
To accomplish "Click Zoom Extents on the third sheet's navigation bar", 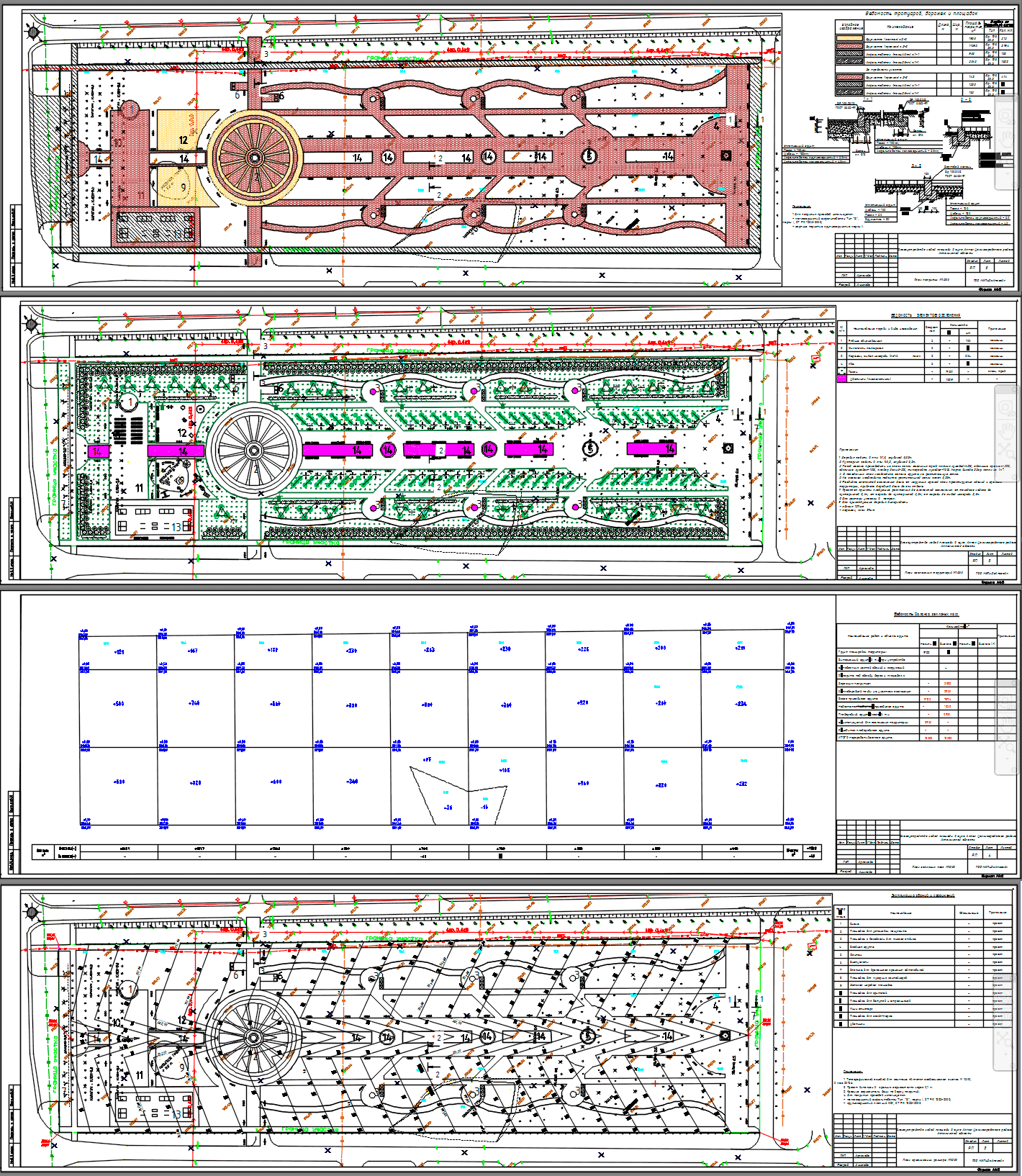I will [x=1007, y=744].
